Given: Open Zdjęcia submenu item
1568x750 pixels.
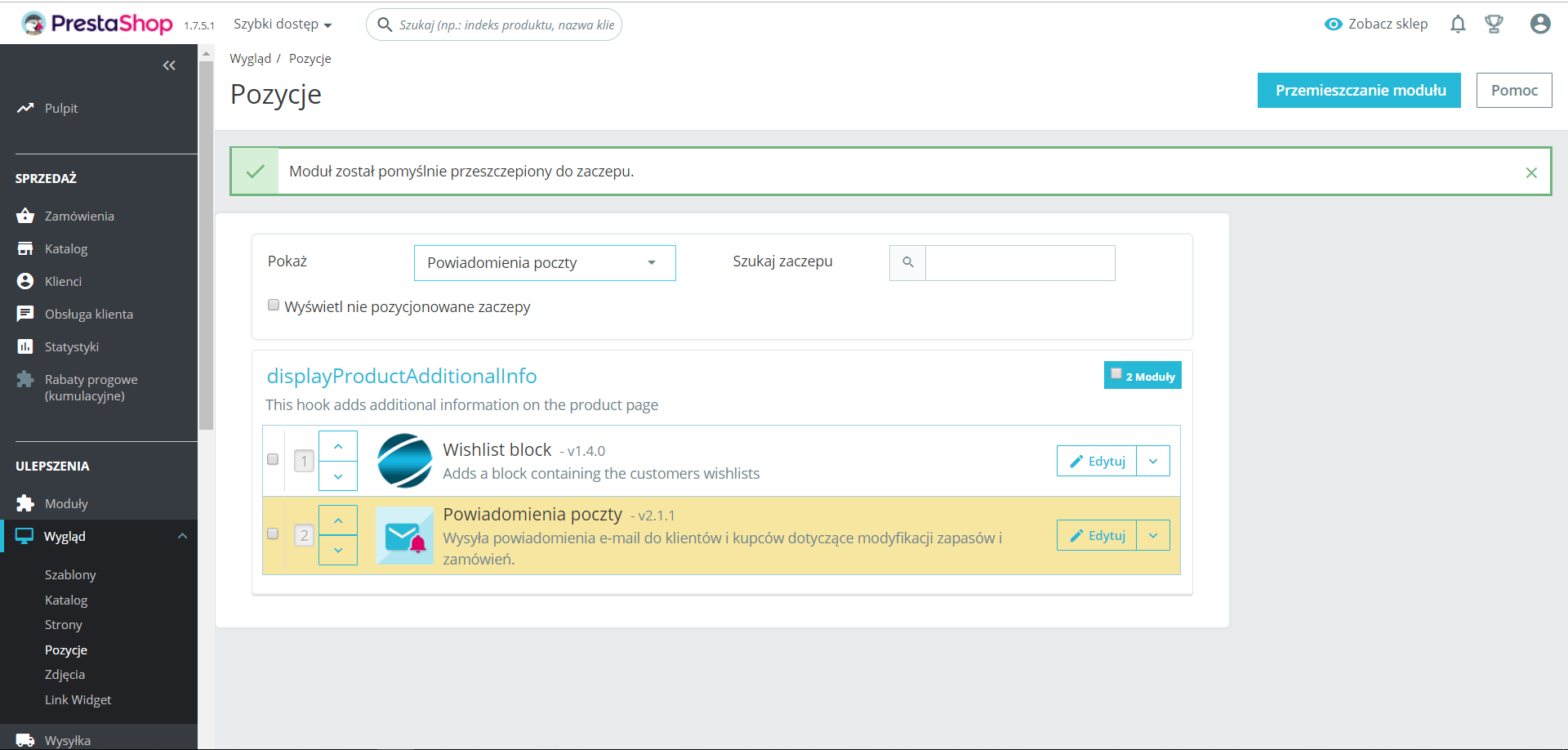Looking at the screenshot, I should coord(65,674).
